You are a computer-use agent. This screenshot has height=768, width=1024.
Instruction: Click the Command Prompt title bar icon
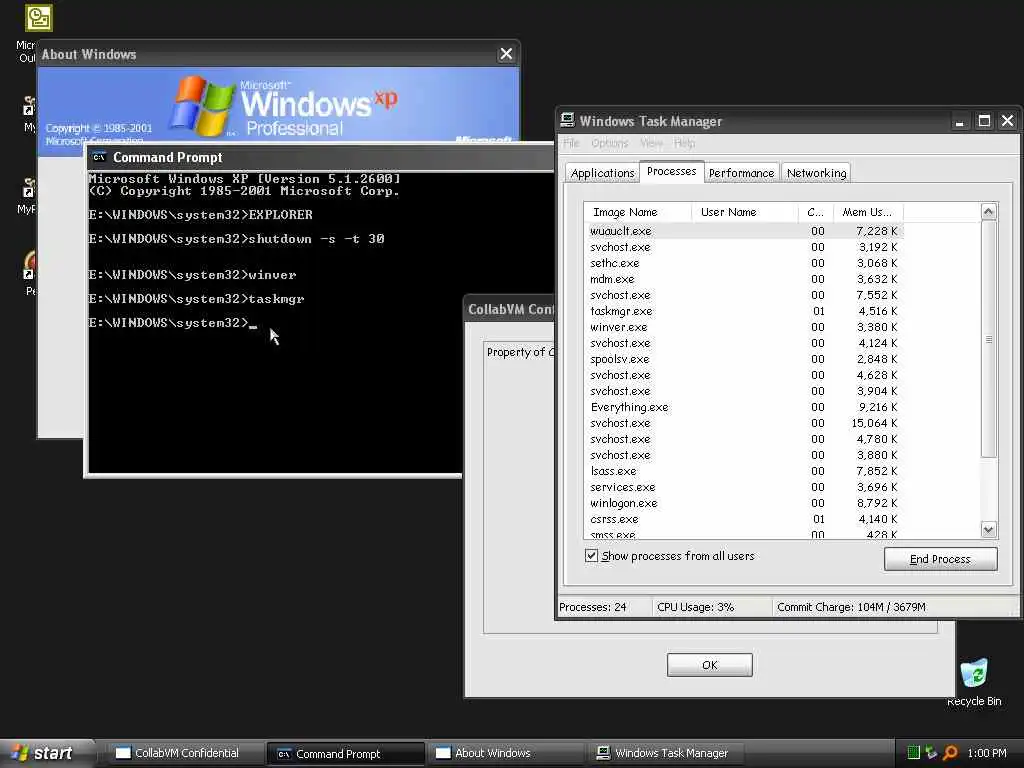99,157
